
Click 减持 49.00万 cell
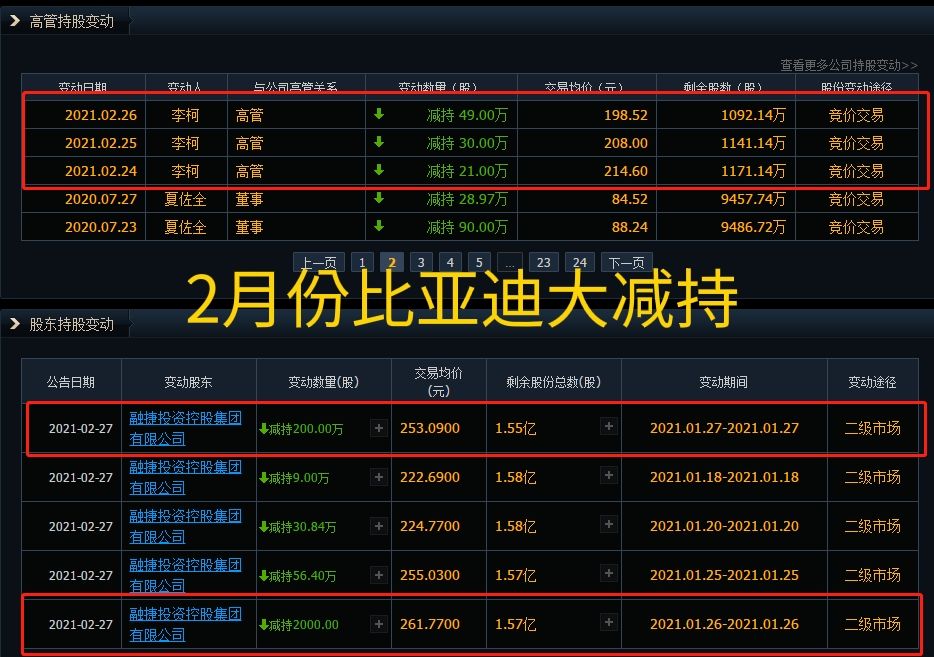click(x=467, y=115)
